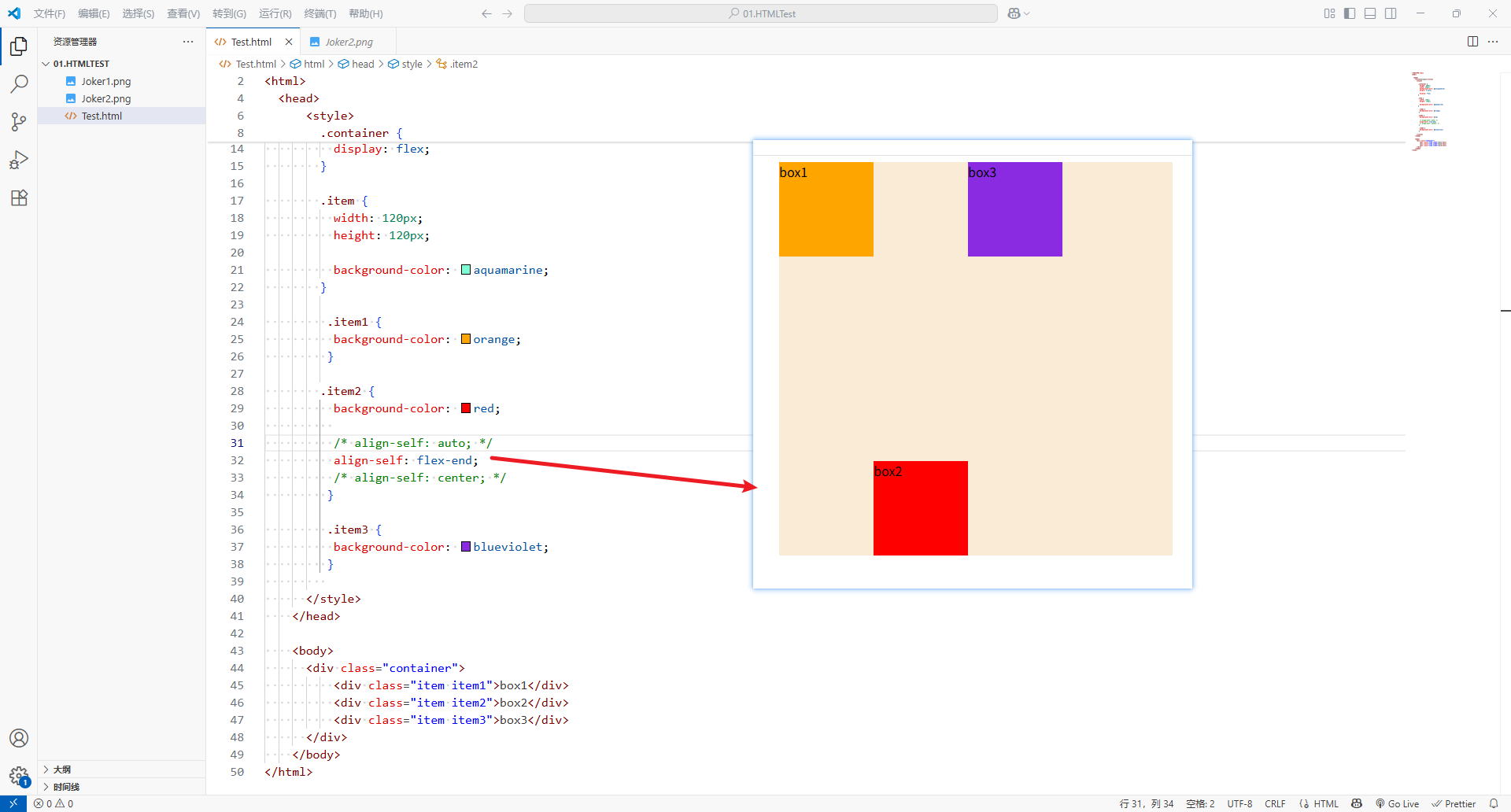Viewport: 1511px width, 812px height.
Task: Click the red box2 in preview image
Action: coord(921,508)
